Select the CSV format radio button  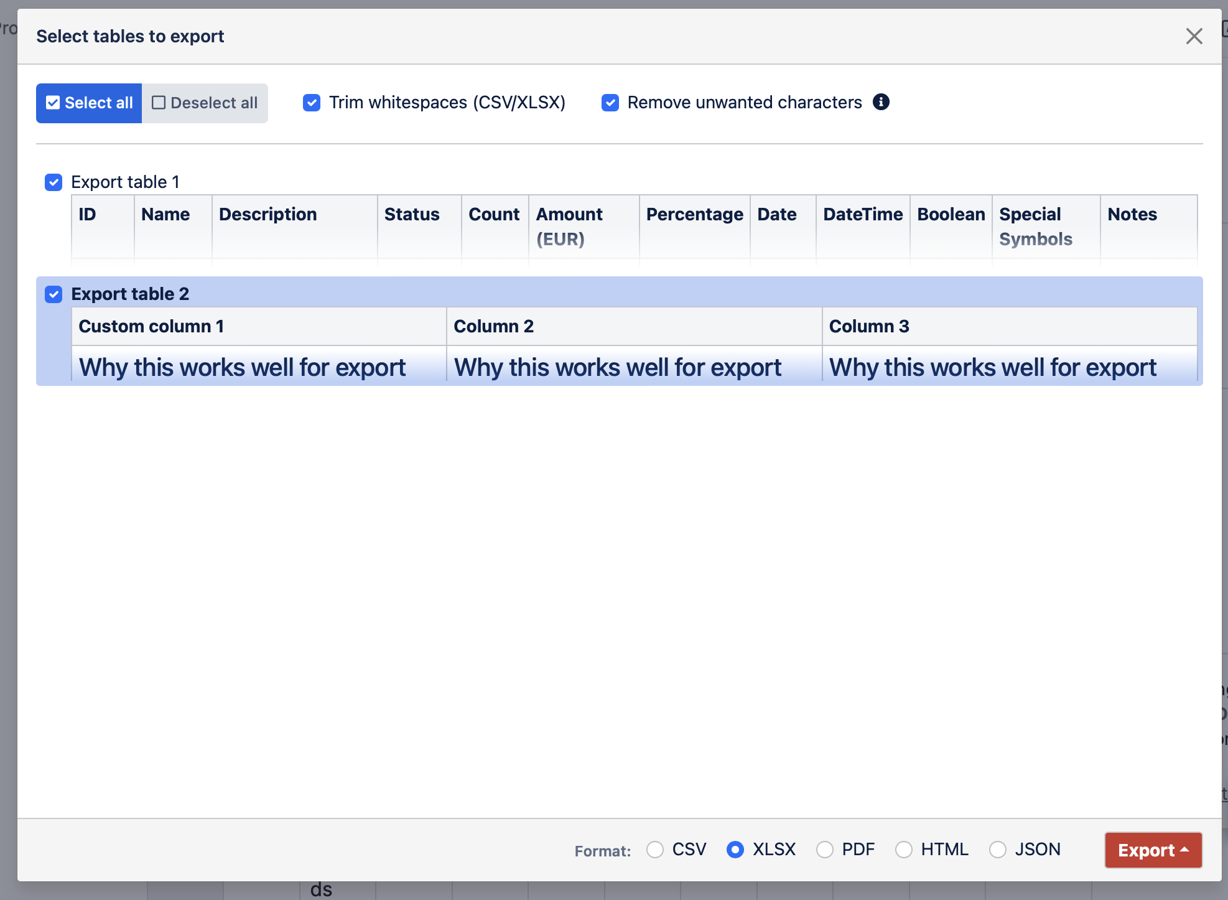click(x=655, y=850)
